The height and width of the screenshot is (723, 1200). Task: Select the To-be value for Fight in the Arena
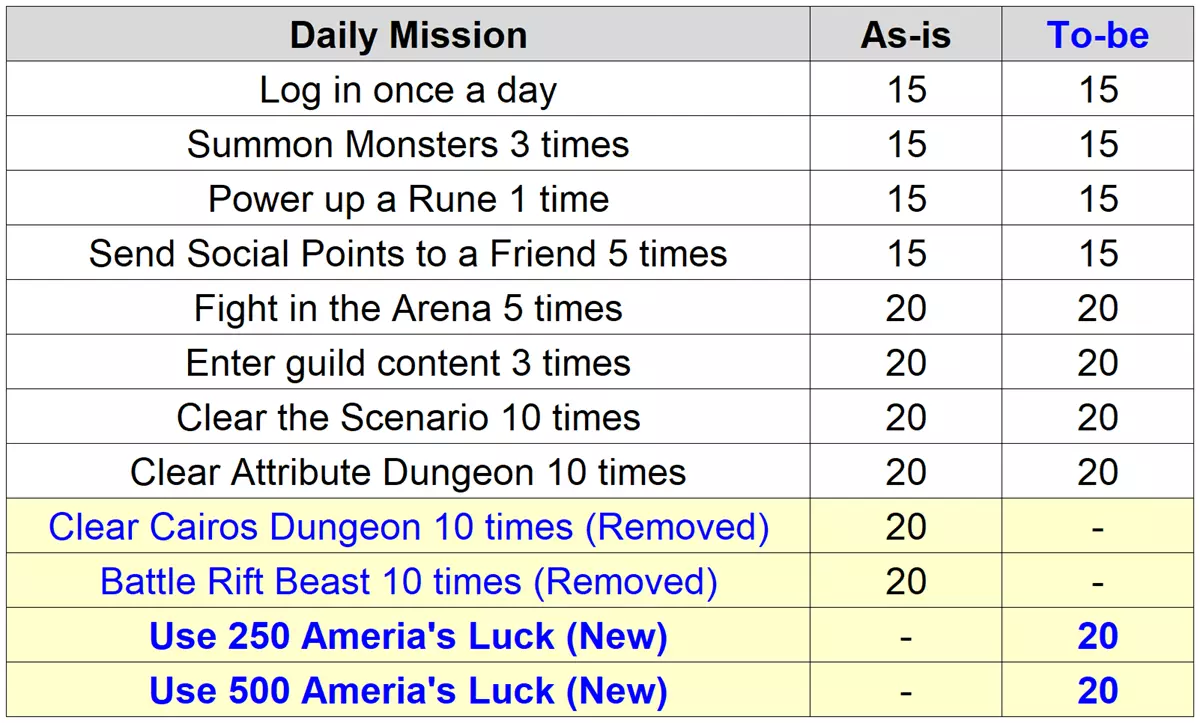click(1098, 308)
